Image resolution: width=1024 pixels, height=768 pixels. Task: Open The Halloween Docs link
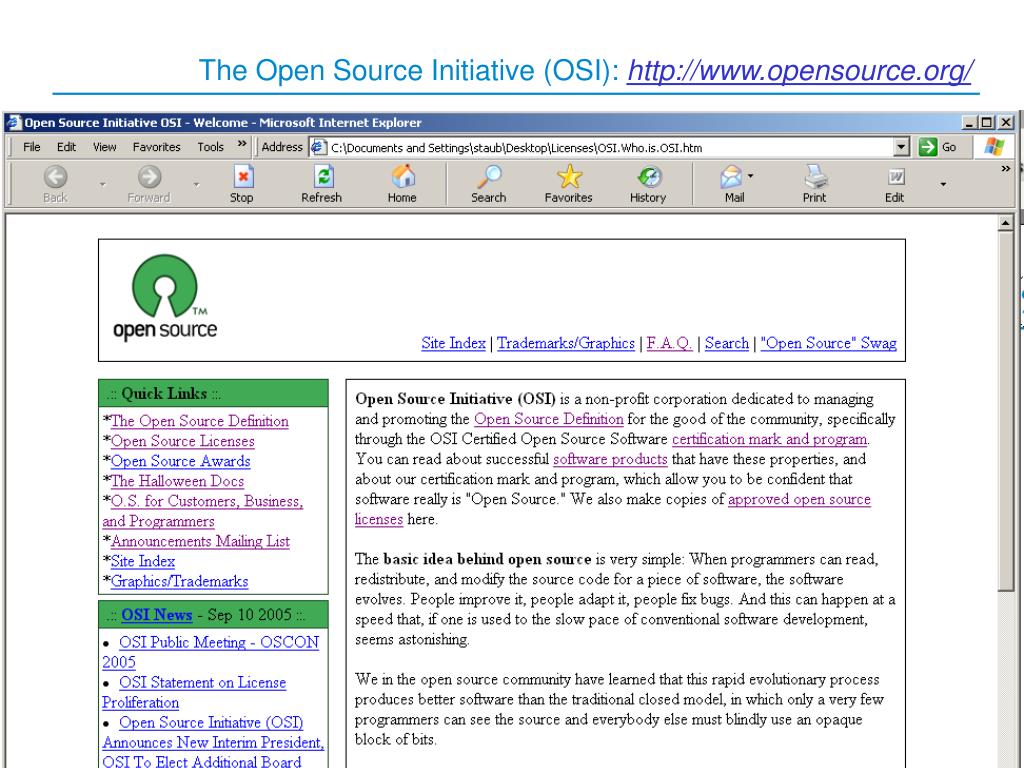click(178, 481)
